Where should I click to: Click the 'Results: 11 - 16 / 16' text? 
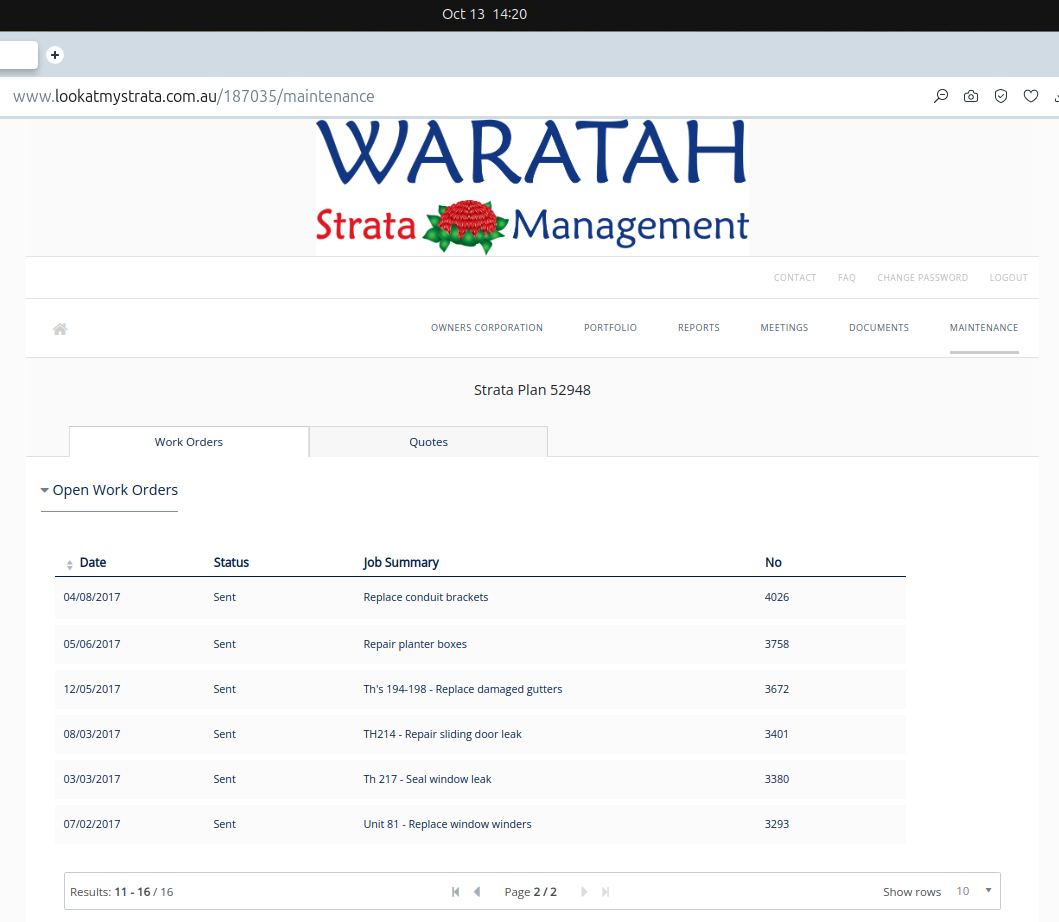[x=122, y=892]
